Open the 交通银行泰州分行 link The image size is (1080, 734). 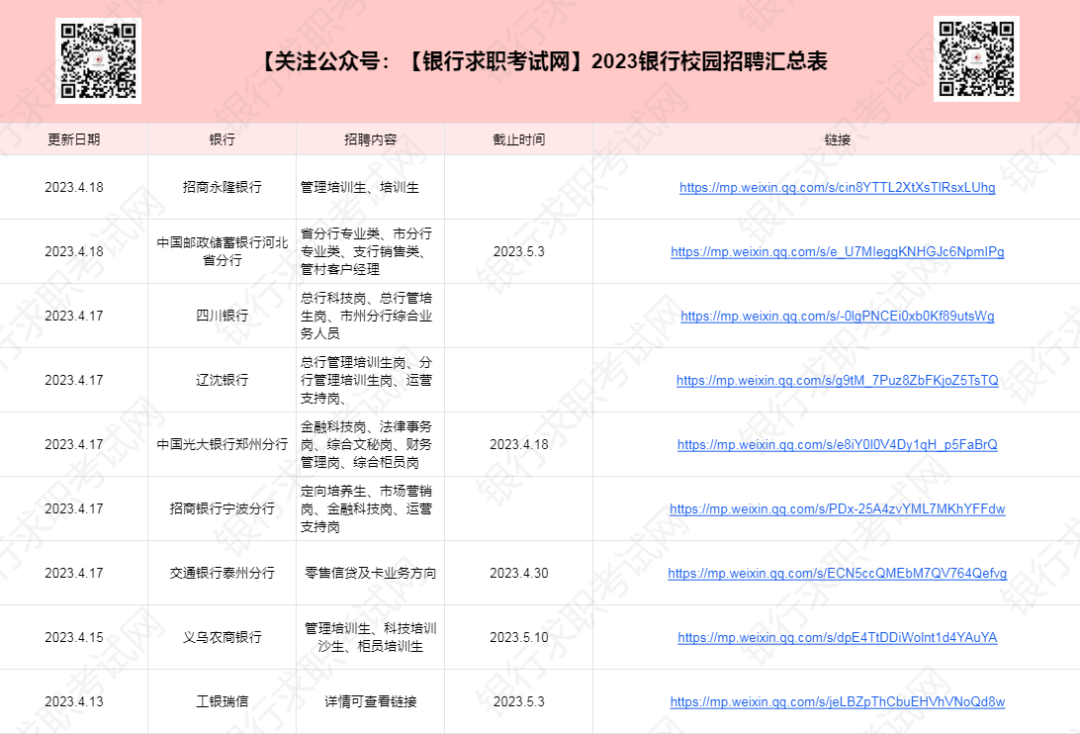click(837, 573)
